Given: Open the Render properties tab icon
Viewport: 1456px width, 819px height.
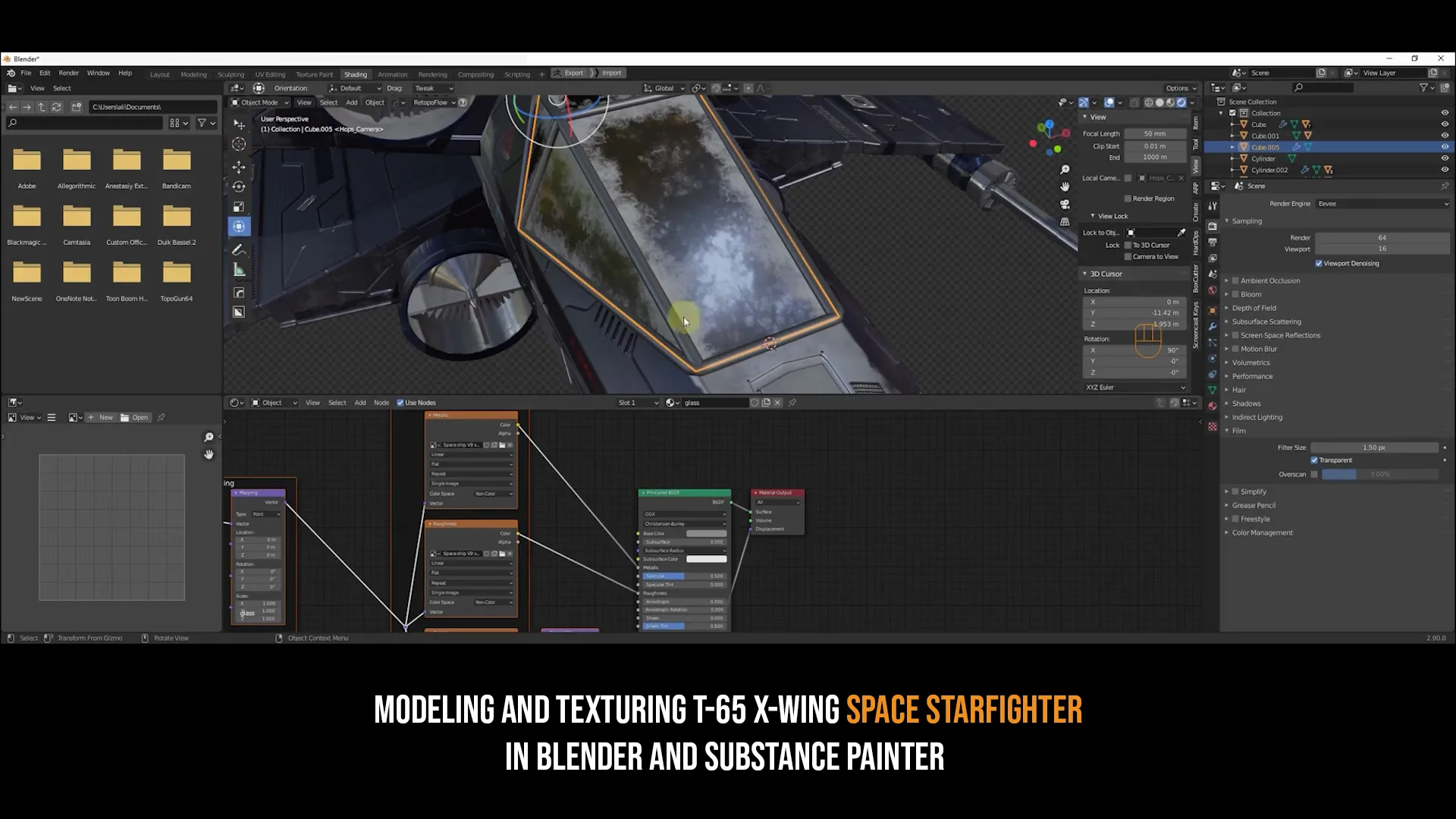Looking at the screenshot, I should pyautogui.click(x=1213, y=226).
